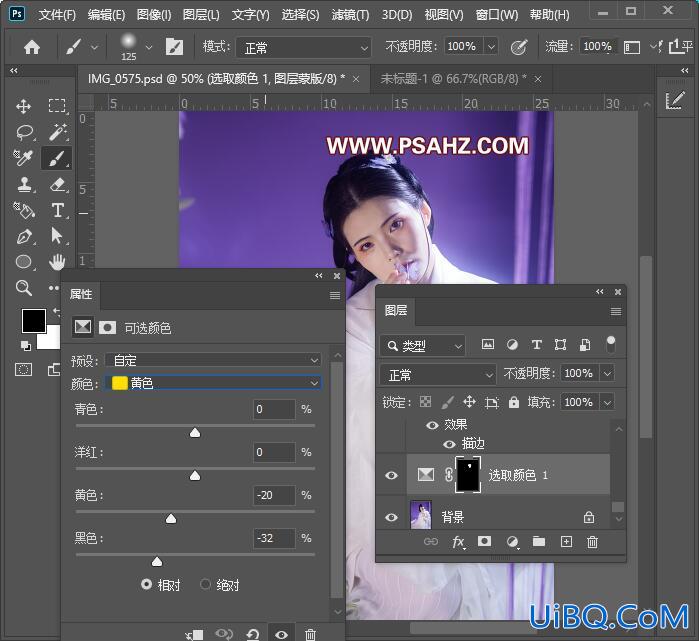This screenshot has width=699, height=641.
Task: Open the brush preset picker arrow
Action: pyautogui.click(x=149, y=47)
